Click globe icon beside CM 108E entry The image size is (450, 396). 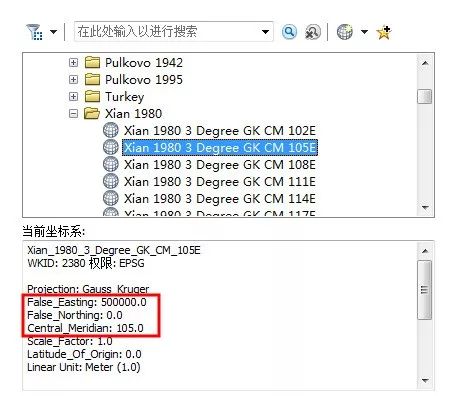coord(111,164)
